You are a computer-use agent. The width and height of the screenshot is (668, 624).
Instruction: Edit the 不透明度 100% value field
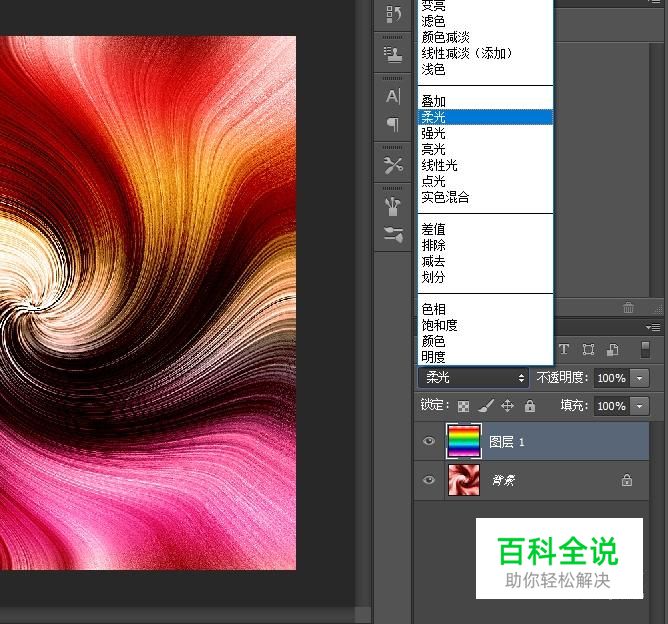click(612, 378)
